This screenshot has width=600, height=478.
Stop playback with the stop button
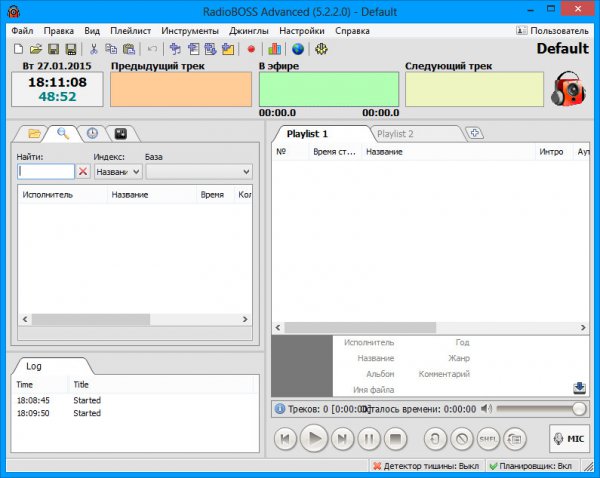click(395, 439)
